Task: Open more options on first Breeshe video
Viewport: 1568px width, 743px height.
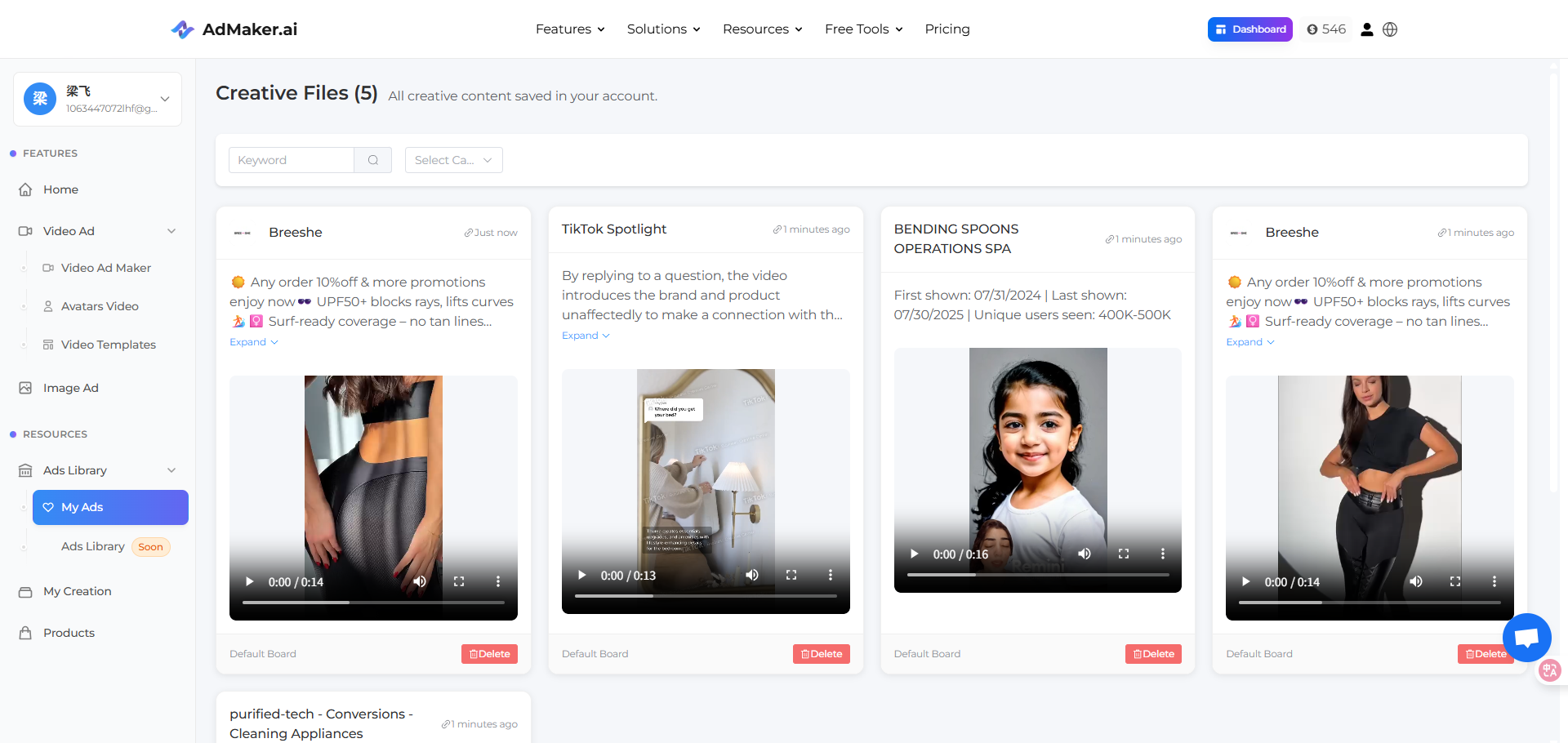Action: (x=498, y=582)
